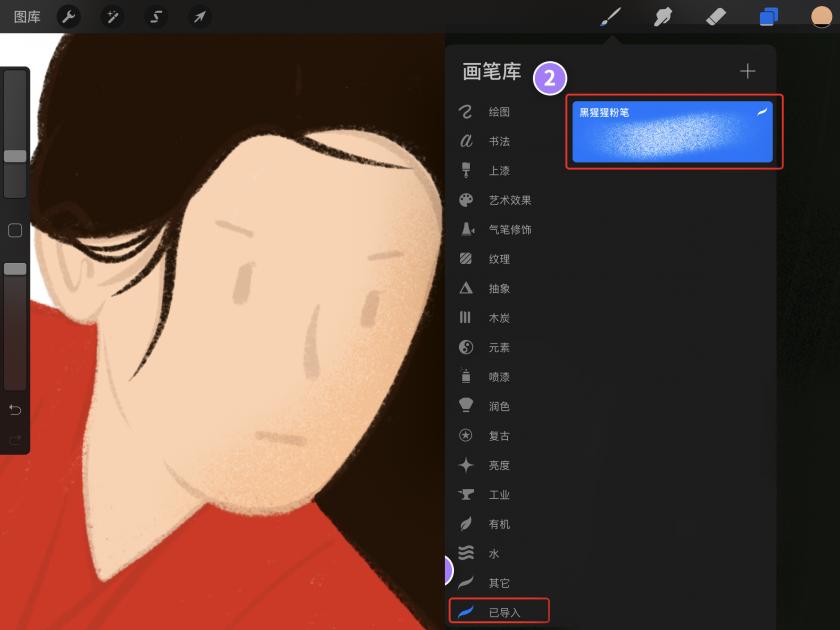
Task: Open the 亮度 brush category
Action: (x=499, y=465)
